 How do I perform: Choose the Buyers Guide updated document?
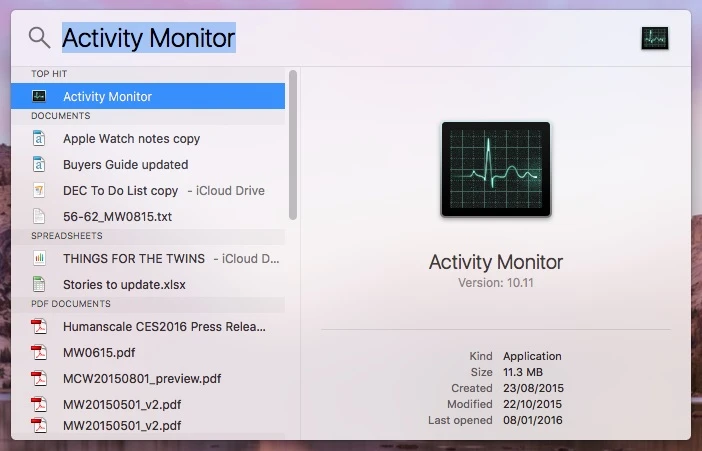click(125, 165)
